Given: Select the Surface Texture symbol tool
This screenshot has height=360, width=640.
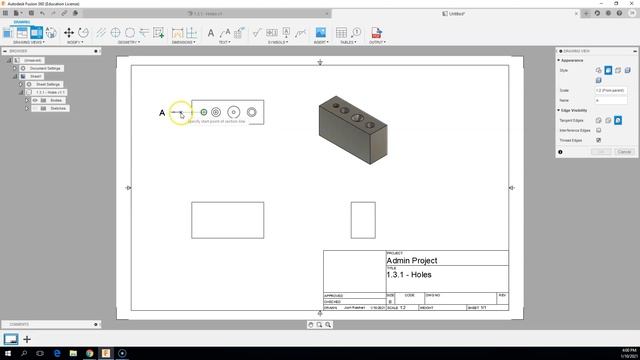Looking at the screenshot, I should (x=257, y=33).
